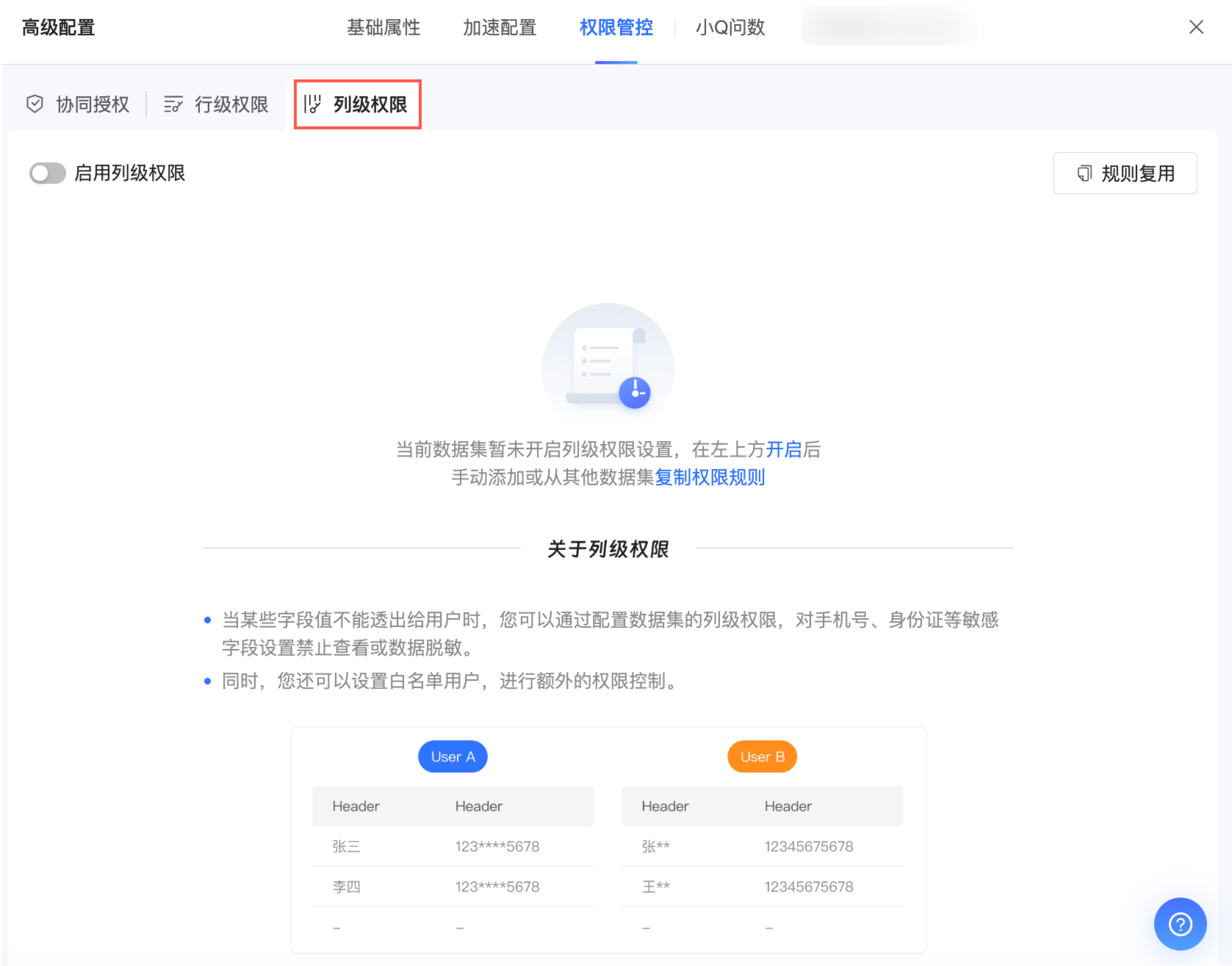Screen dimensions: 1232x966
Task: Click the column-permission icon beside 列级权限
Action: click(312, 104)
